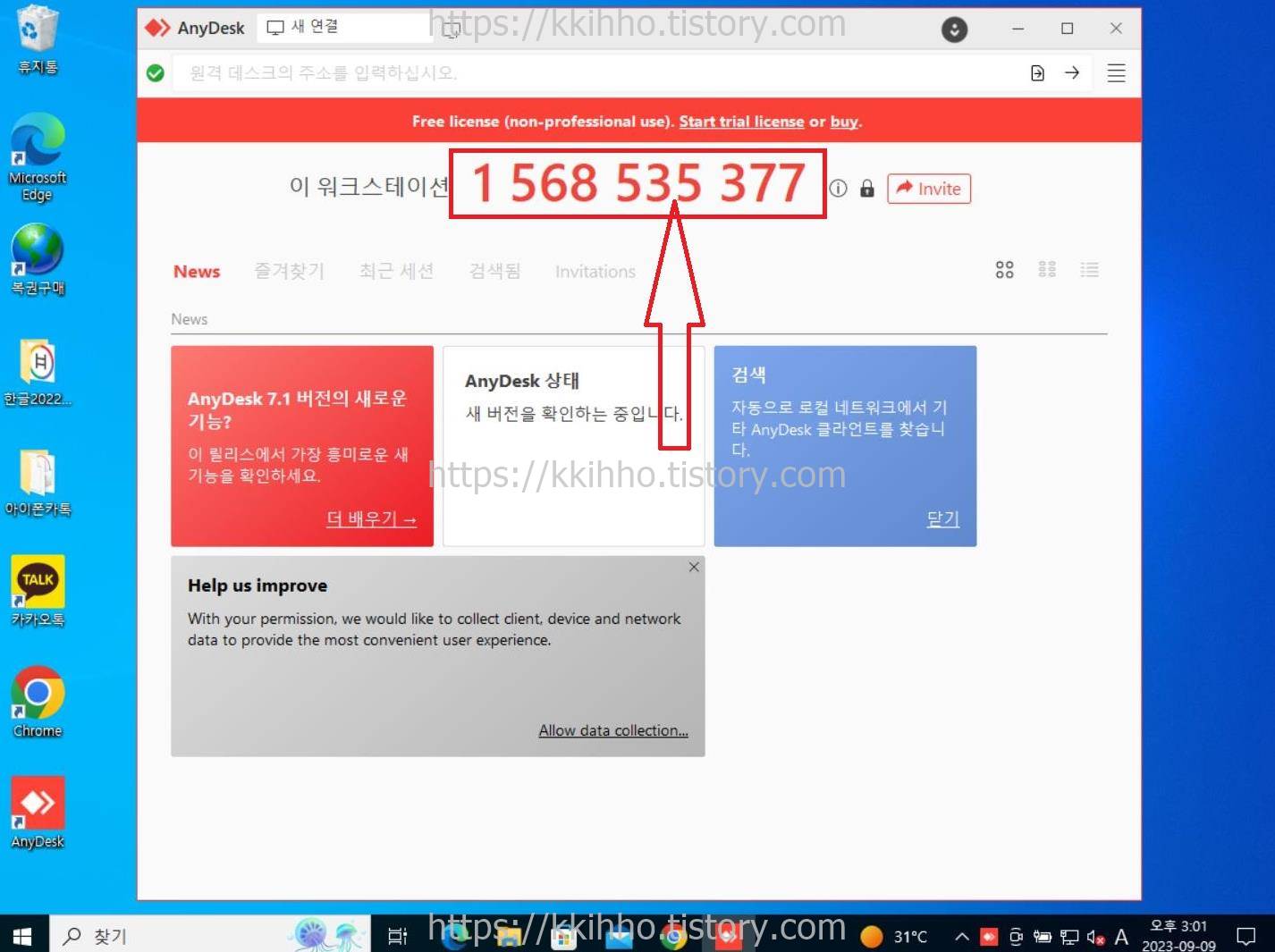1275x952 pixels.
Task: Launch the 카카오톡 desktop shortcut
Action: pyautogui.click(x=38, y=592)
